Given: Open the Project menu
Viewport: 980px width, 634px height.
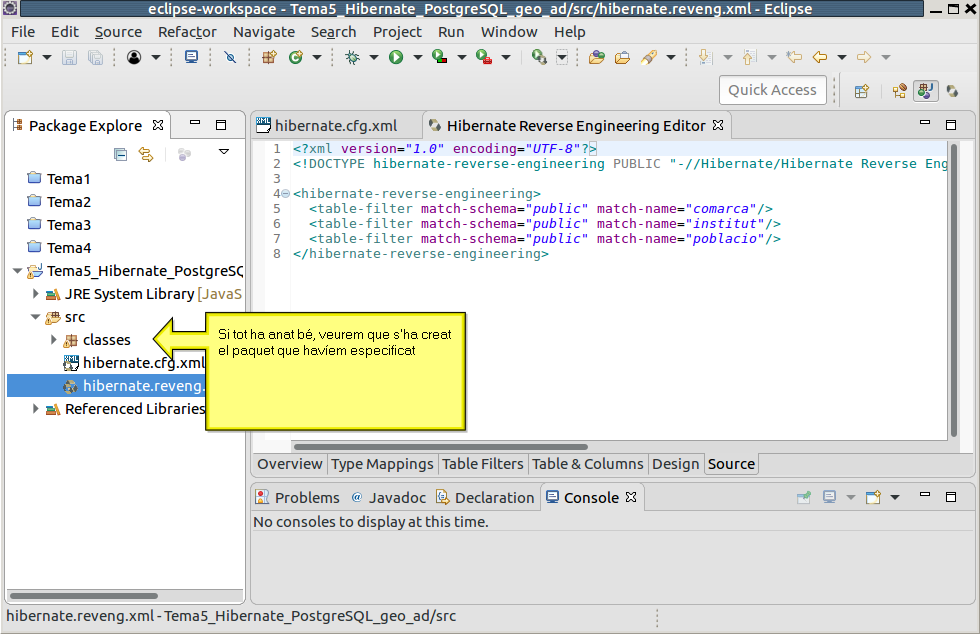Looking at the screenshot, I should click(397, 32).
